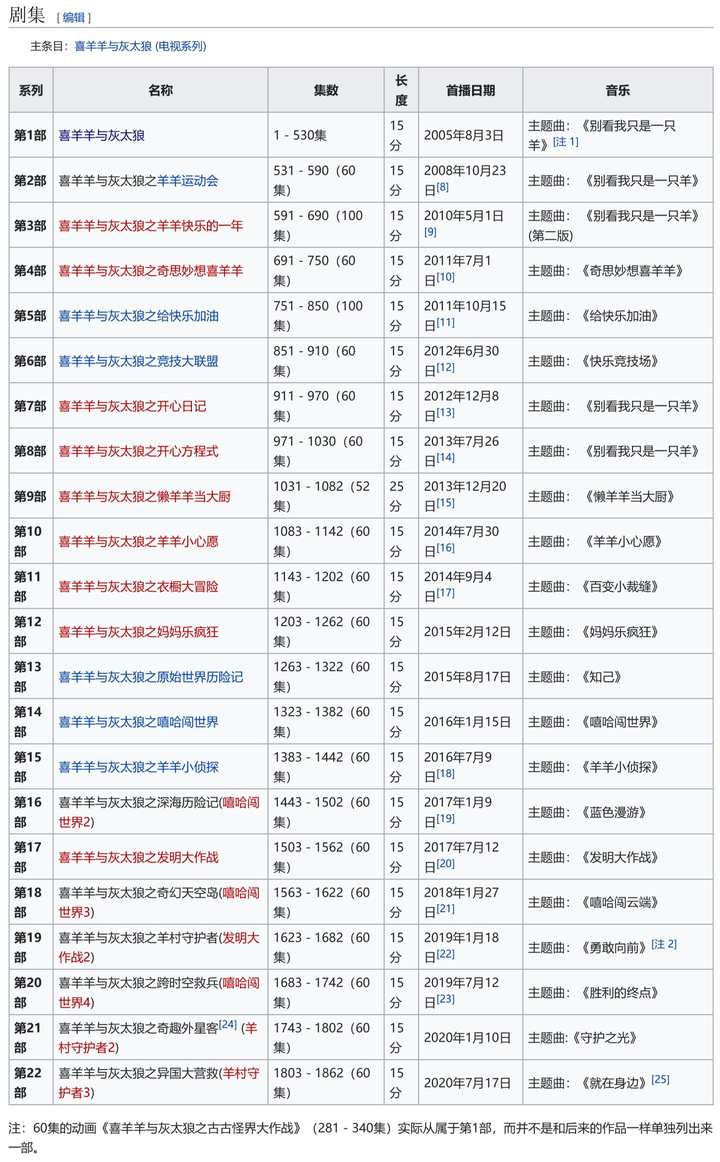
Task: Click reference [12] after 2012年6月30日
Action: (445, 368)
